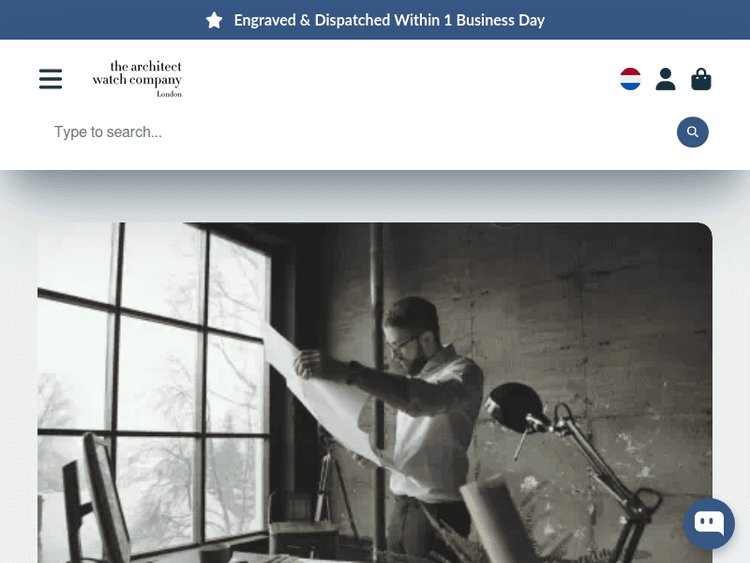
Task: Click the star icon in announcement bar
Action: 214,20
